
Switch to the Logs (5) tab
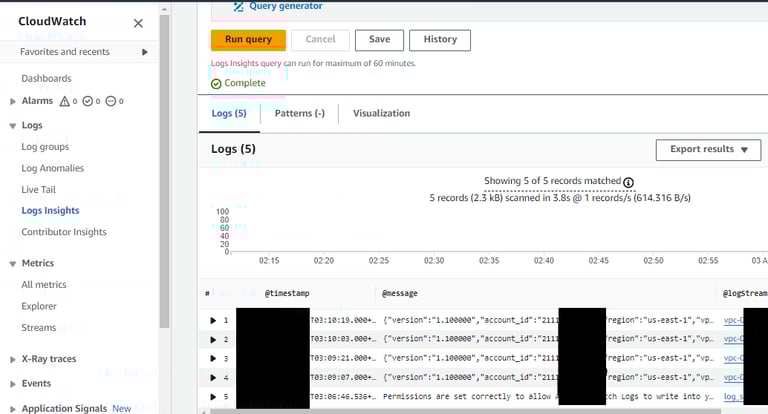click(229, 113)
